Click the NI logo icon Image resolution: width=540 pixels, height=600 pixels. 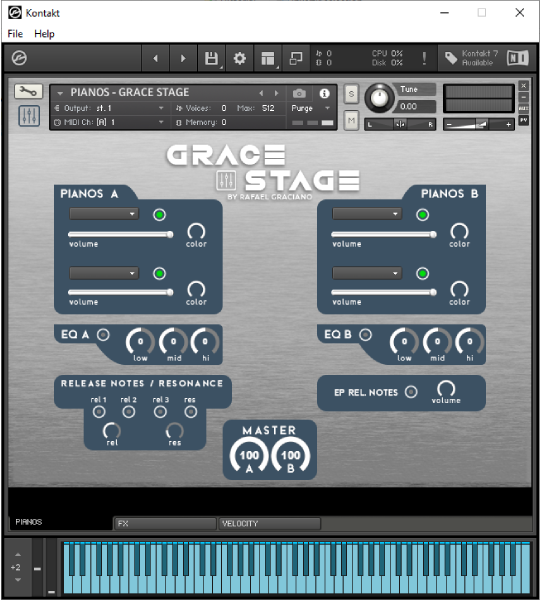click(517, 58)
